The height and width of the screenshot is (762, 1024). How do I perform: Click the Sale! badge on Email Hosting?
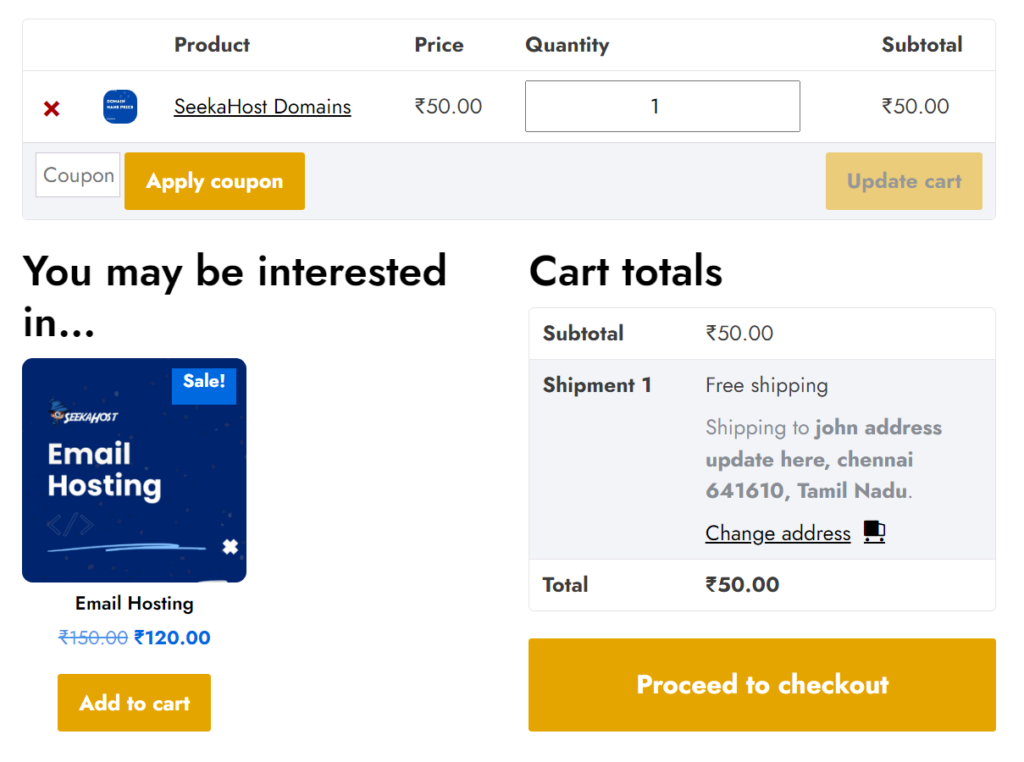tap(204, 381)
